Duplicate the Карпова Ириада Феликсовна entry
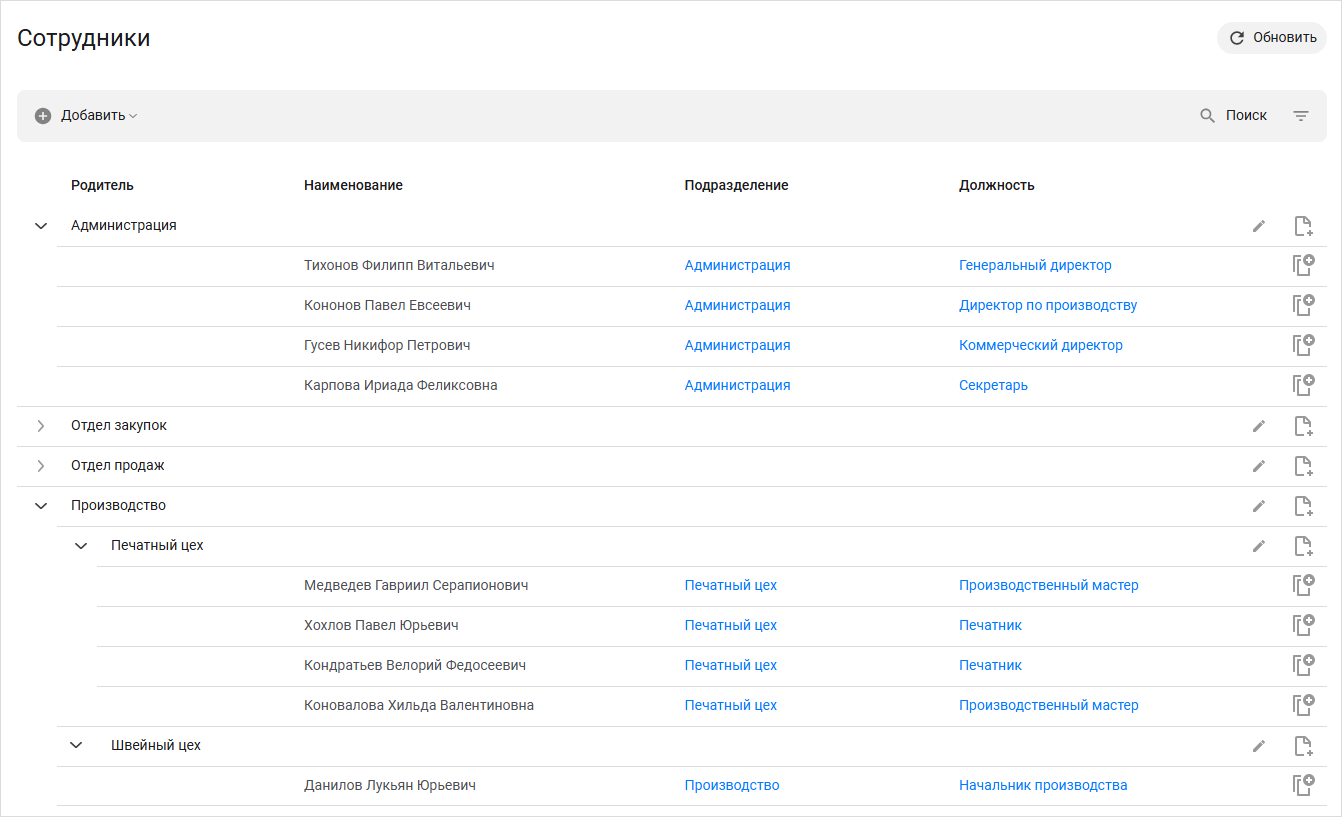Viewport: 1342px width, 817px height. (1302, 386)
